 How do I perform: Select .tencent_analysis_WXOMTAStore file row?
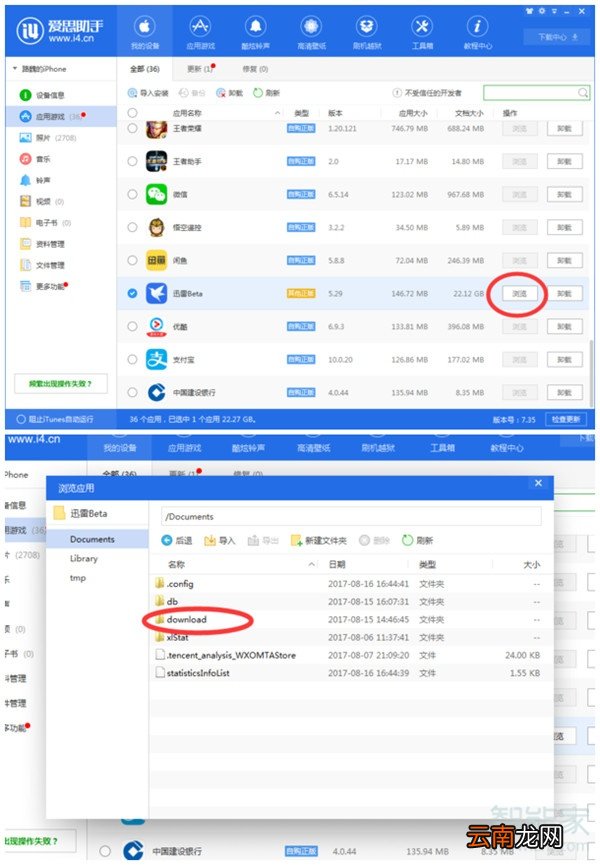(x=350, y=655)
